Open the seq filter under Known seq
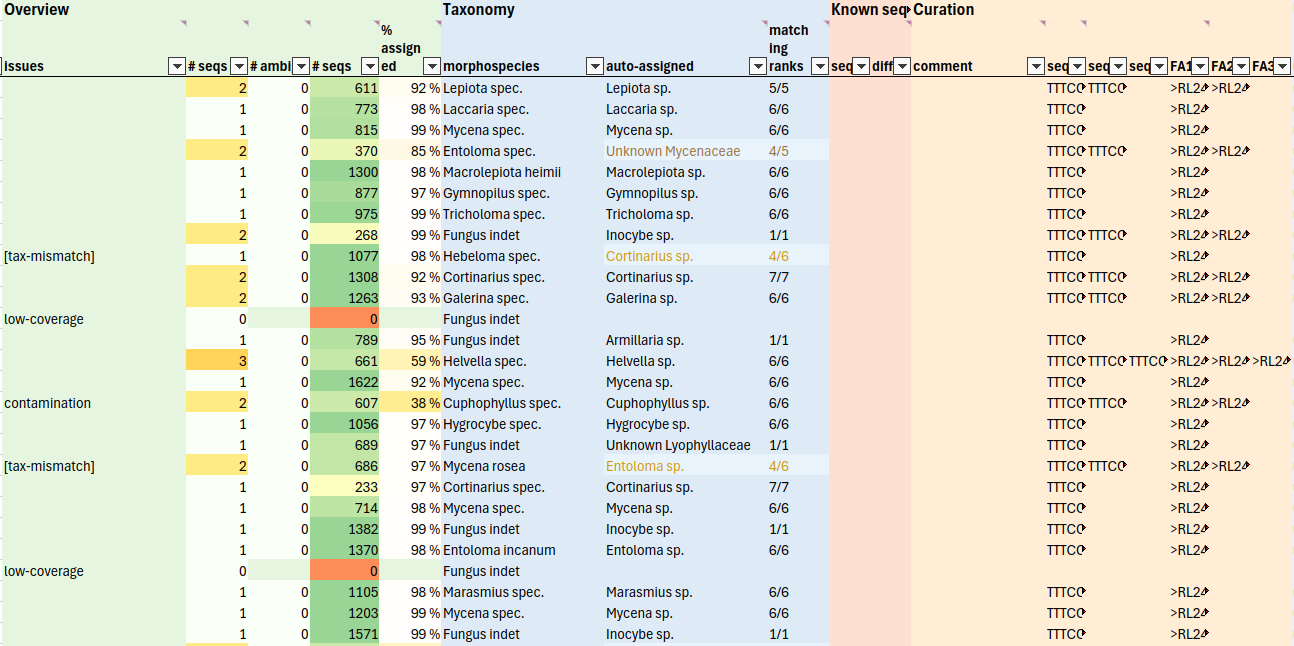Screen dimensions: 1294x646 pos(861,67)
